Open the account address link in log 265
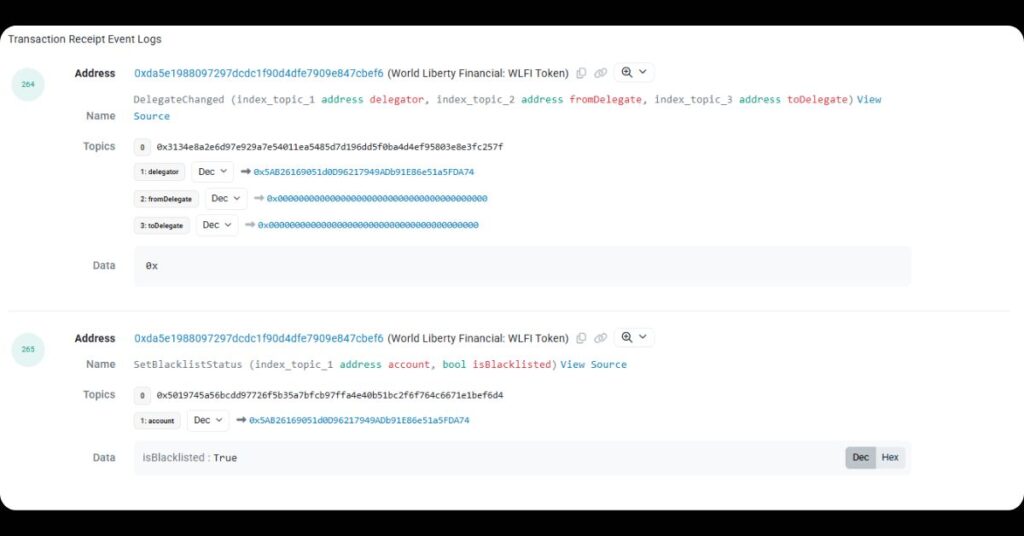 click(359, 420)
